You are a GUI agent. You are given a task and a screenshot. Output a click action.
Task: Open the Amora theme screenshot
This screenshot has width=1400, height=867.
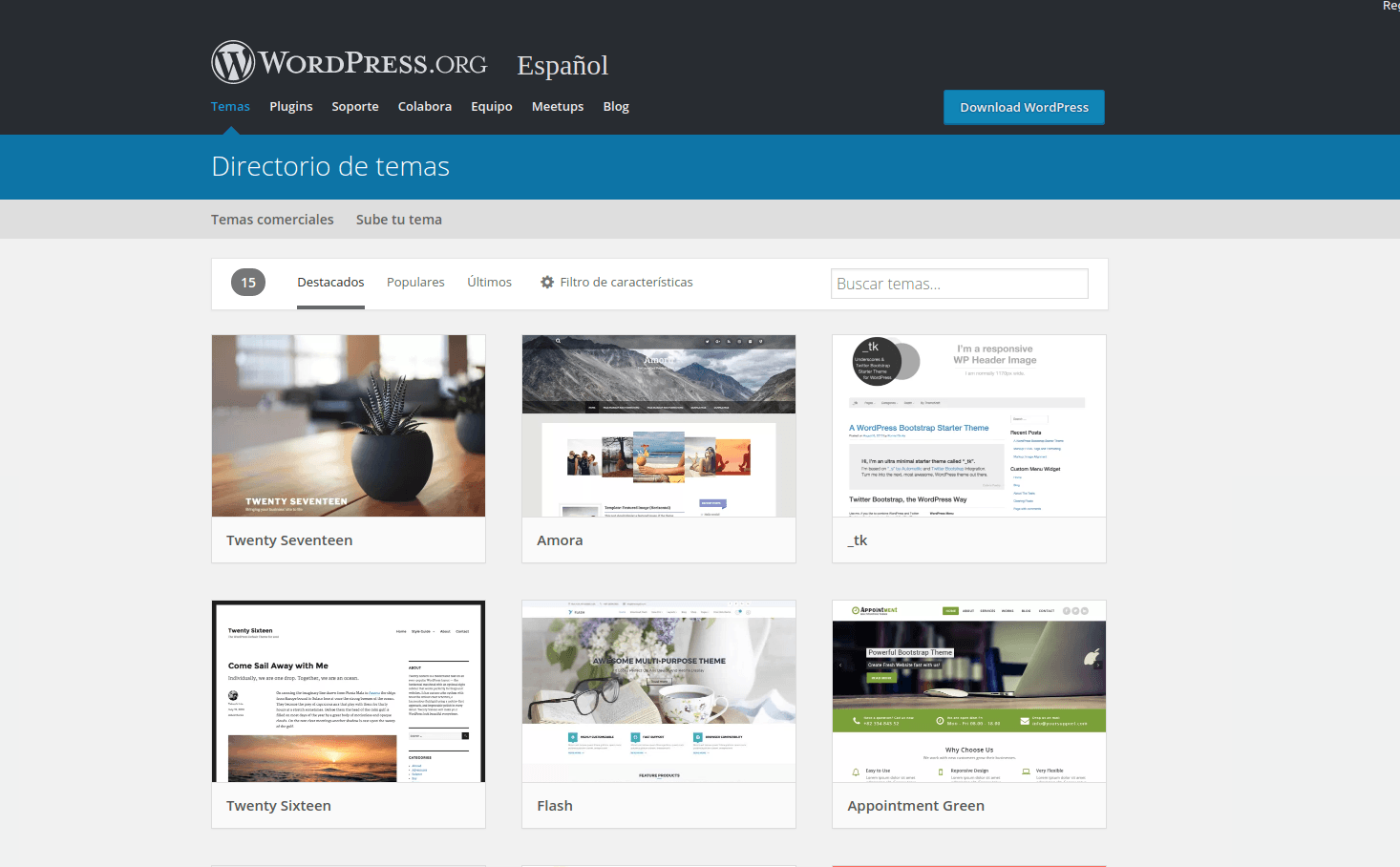tap(659, 426)
